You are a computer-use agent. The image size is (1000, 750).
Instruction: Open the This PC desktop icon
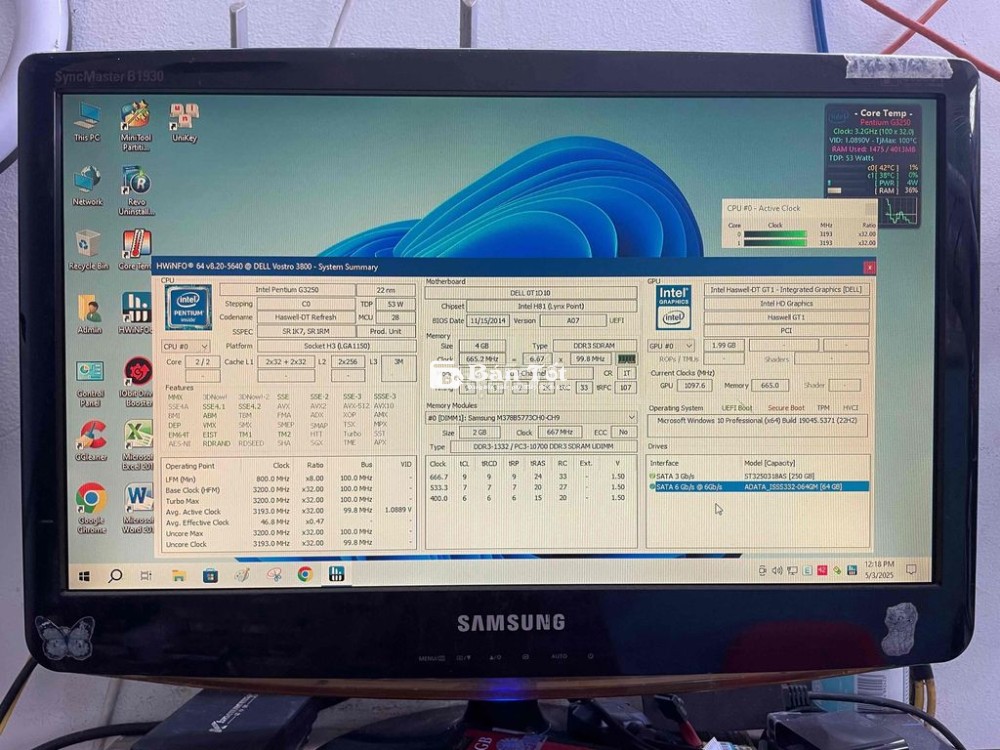tap(87, 121)
